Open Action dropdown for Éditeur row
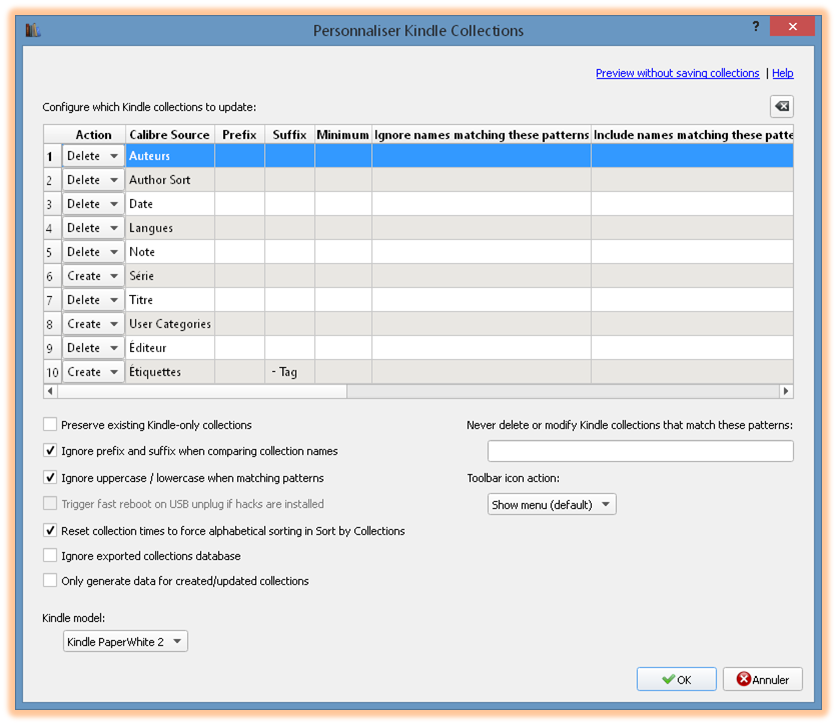Screen dimensions: 837x725 click(93, 348)
